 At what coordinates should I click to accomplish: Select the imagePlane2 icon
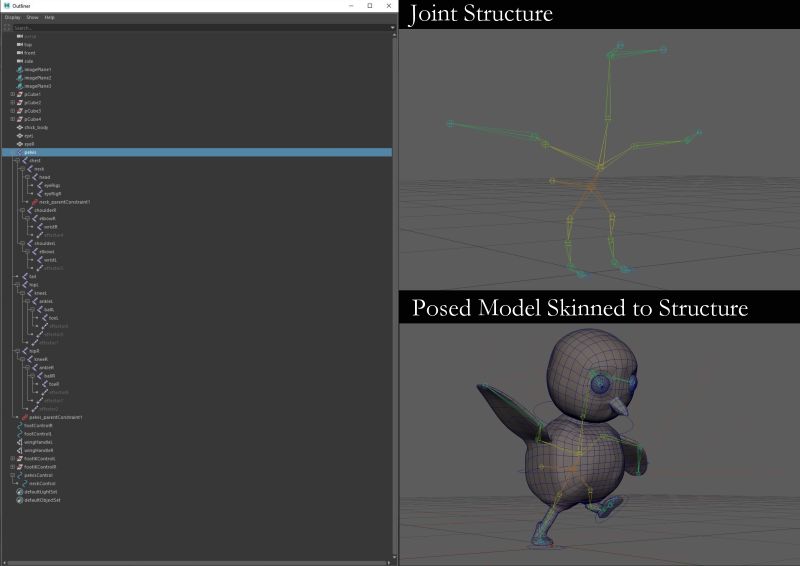20,78
